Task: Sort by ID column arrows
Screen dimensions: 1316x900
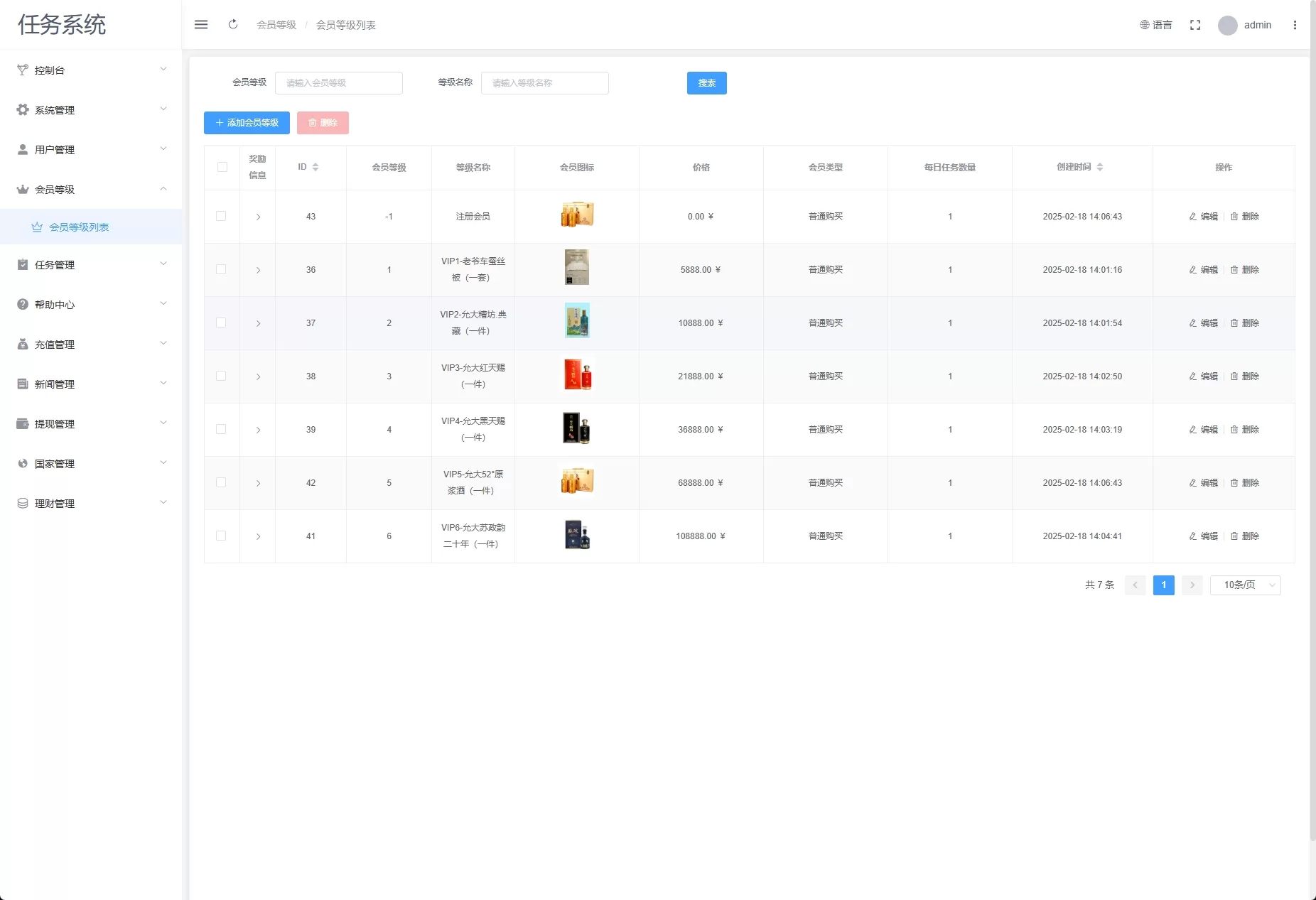Action: (315, 167)
